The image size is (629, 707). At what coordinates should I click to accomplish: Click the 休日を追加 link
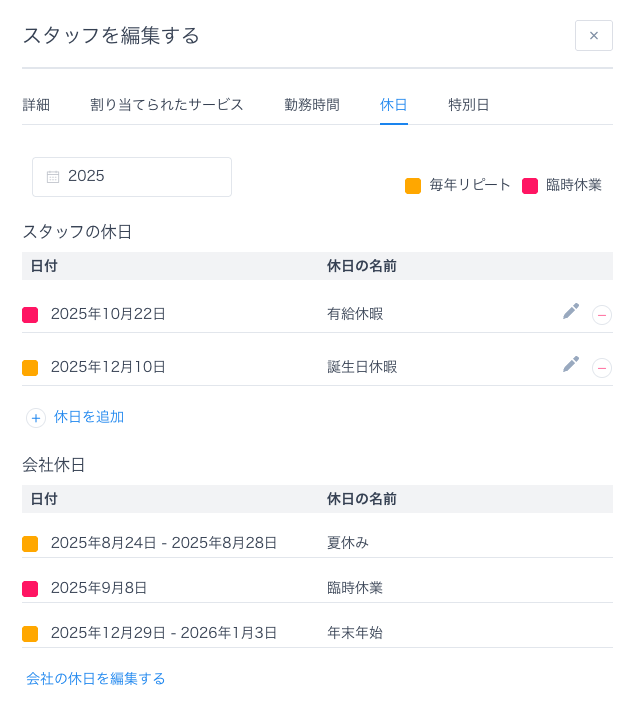click(89, 417)
